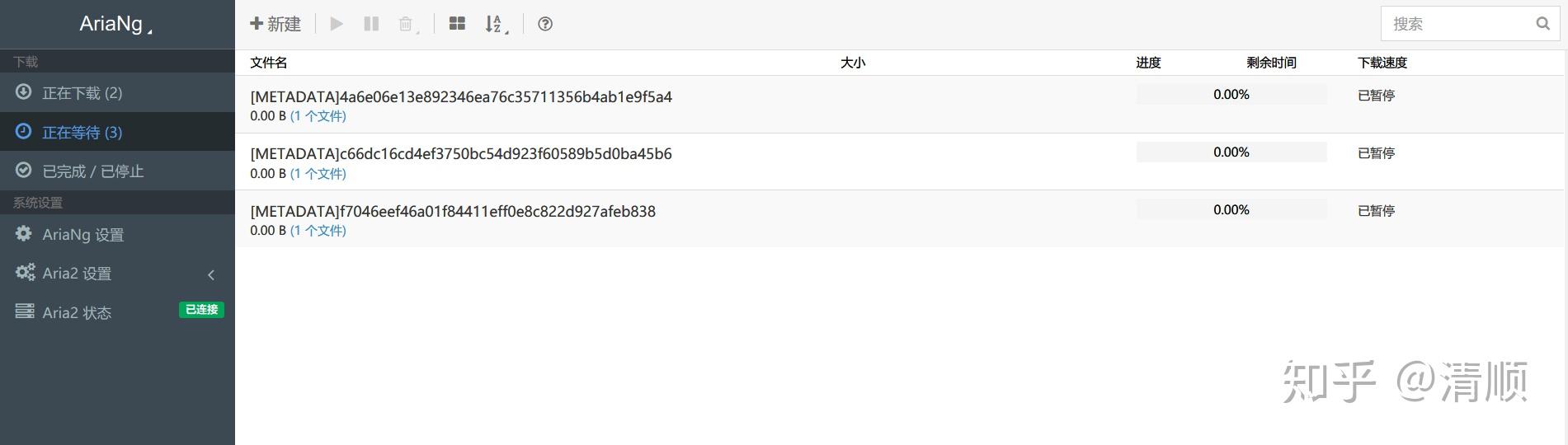Image resolution: width=1568 pixels, height=445 pixels.
Task: Click 1 个文件 link of third task
Action: point(318,231)
